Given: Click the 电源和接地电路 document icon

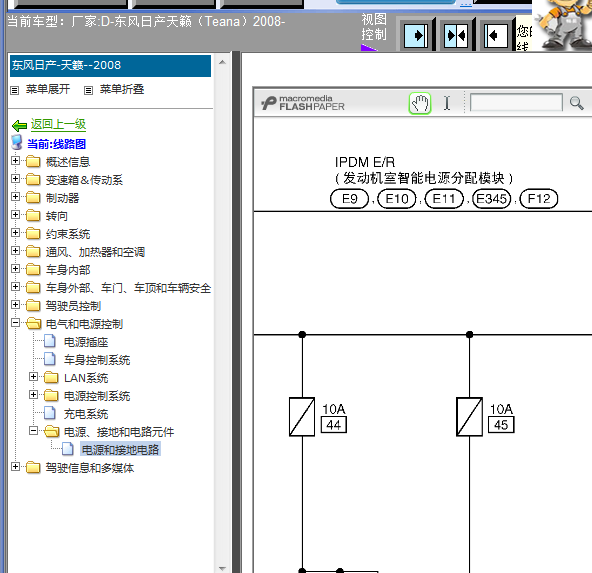Looking at the screenshot, I should (68, 449).
